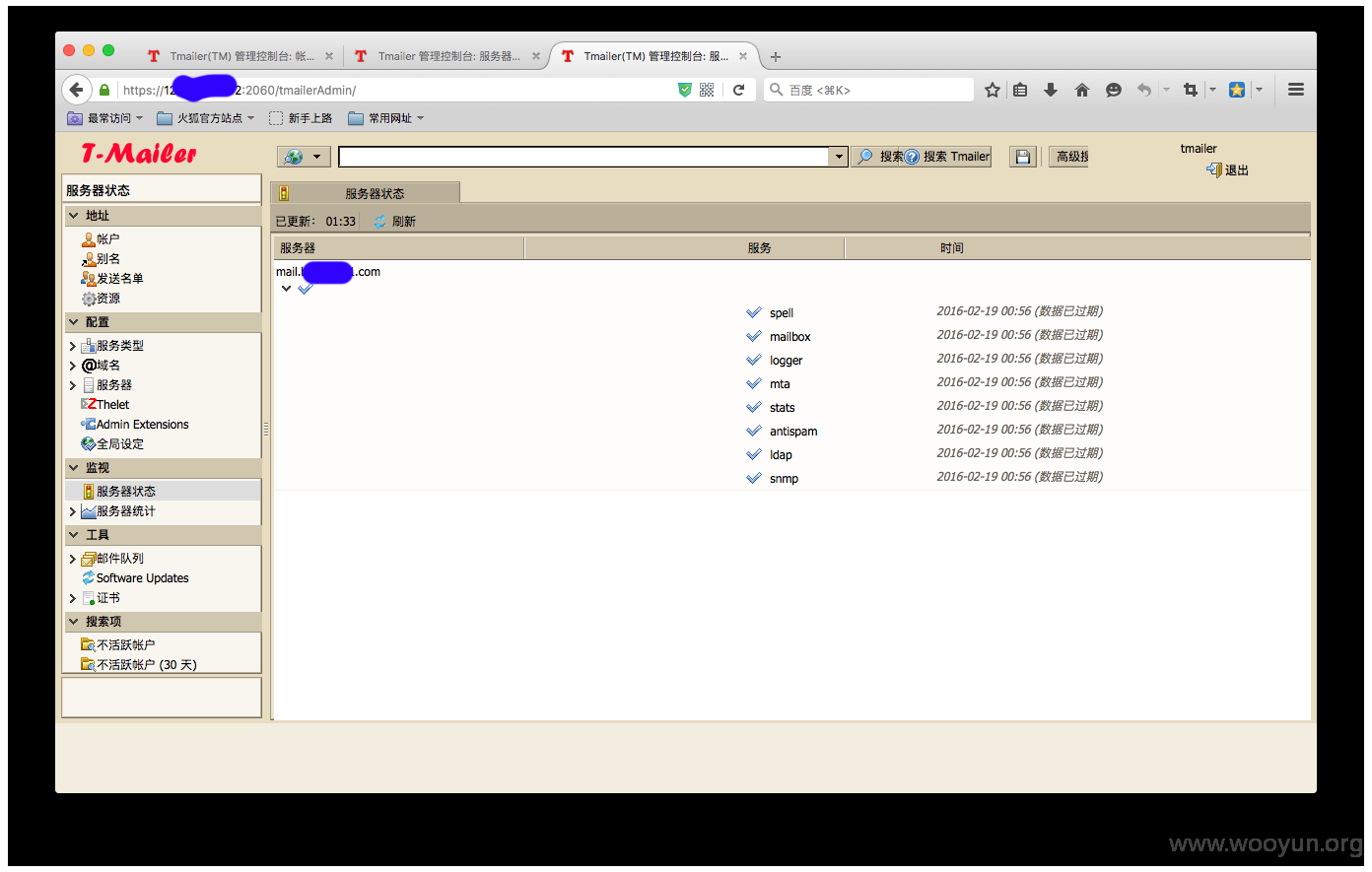Open 全局设定 (Global Settings)
The image size is (1372, 872).
[x=111, y=444]
